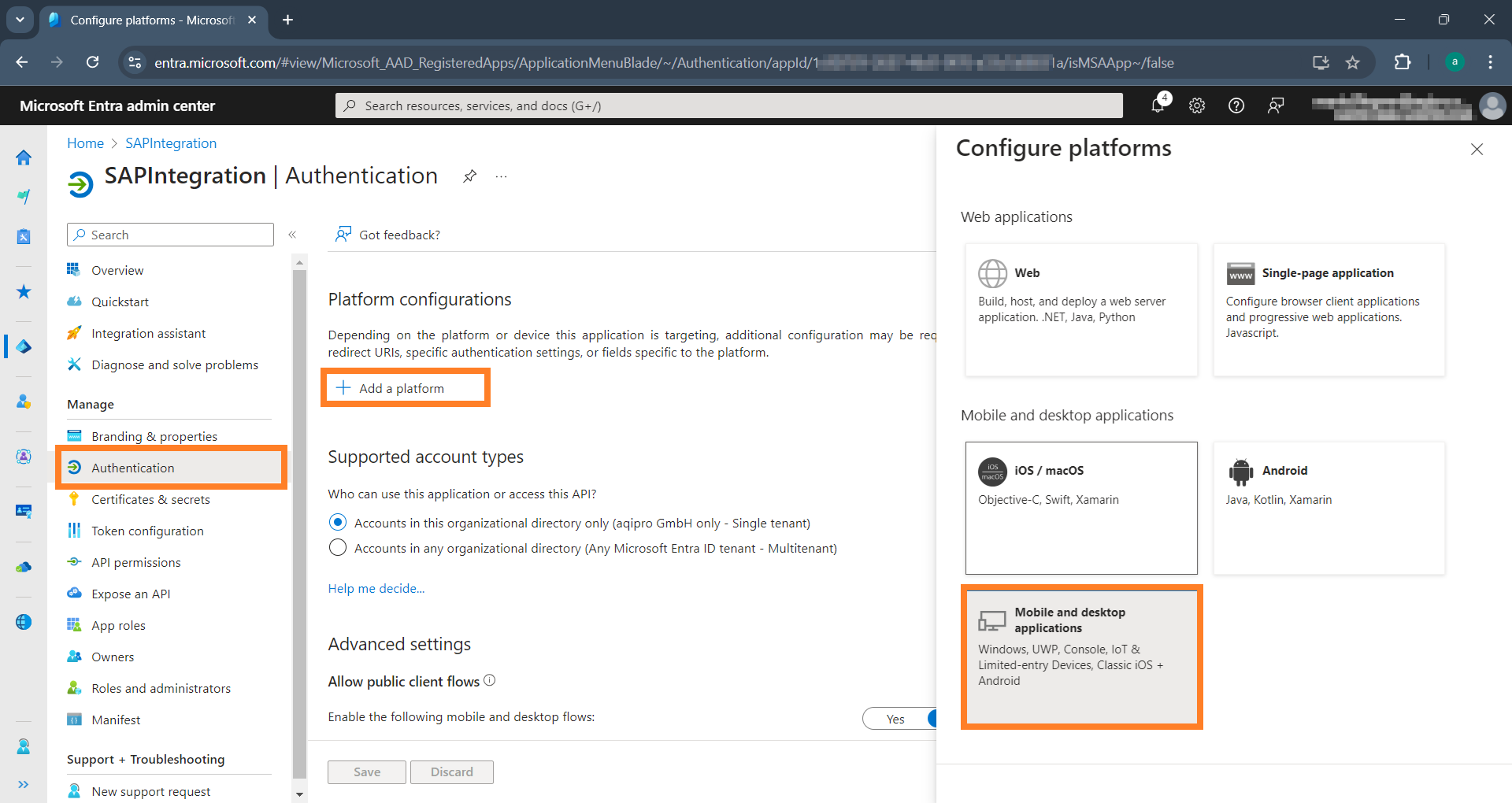The height and width of the screenshot is (803, 1512).
Task: Choose the iOS / macOS platform card
Action: click(x=1081, y=508)
